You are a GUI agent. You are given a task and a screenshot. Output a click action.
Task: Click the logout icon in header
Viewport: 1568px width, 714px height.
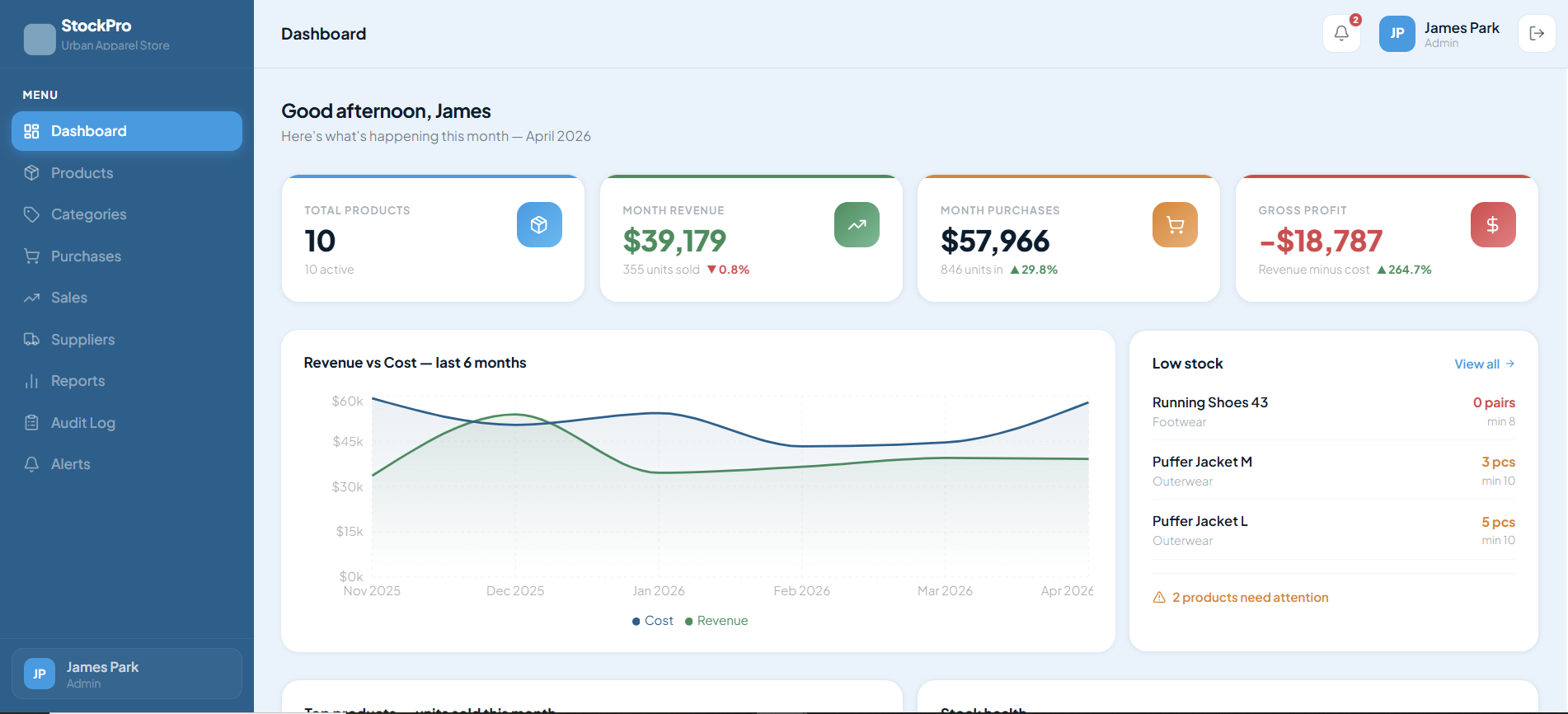[1537, 34]
